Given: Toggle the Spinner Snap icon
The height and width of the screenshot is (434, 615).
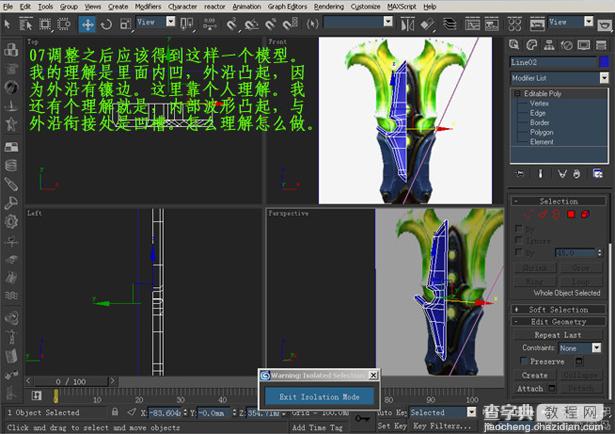Looking at the screenshot, I should [x=290, y=24].
